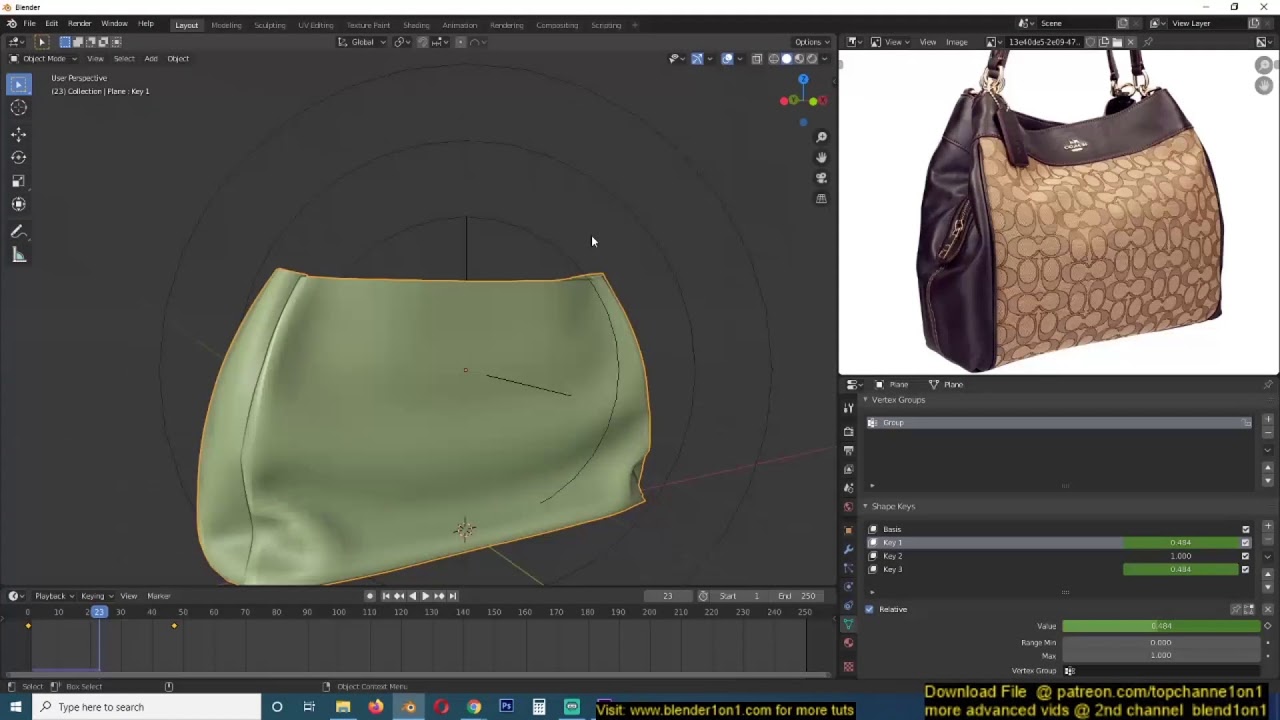Adjust the shape key Value slider

coord(1160,626)
